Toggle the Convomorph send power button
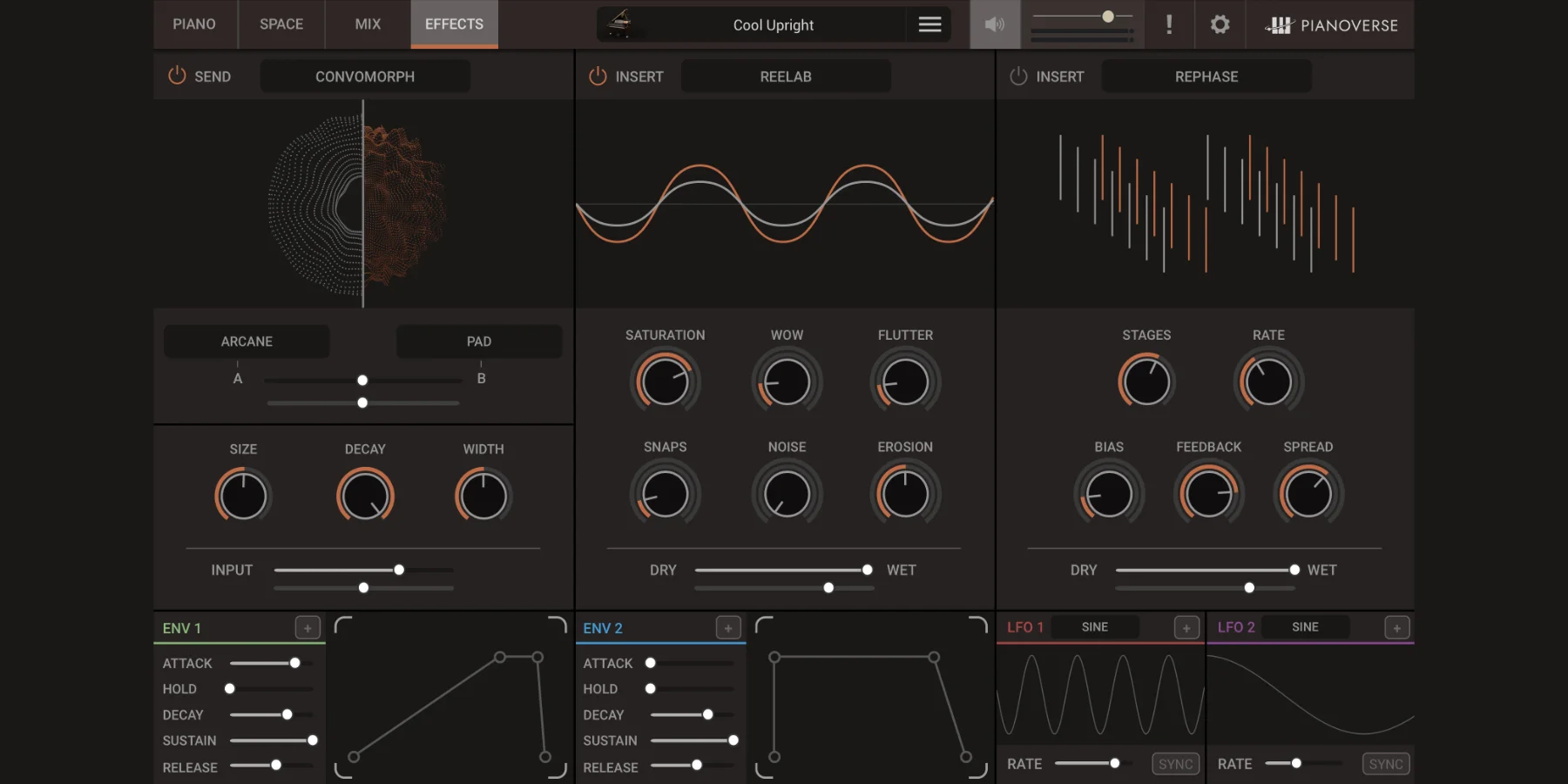Viewport: 1568px width, 784px height. (x=177, y=76)
